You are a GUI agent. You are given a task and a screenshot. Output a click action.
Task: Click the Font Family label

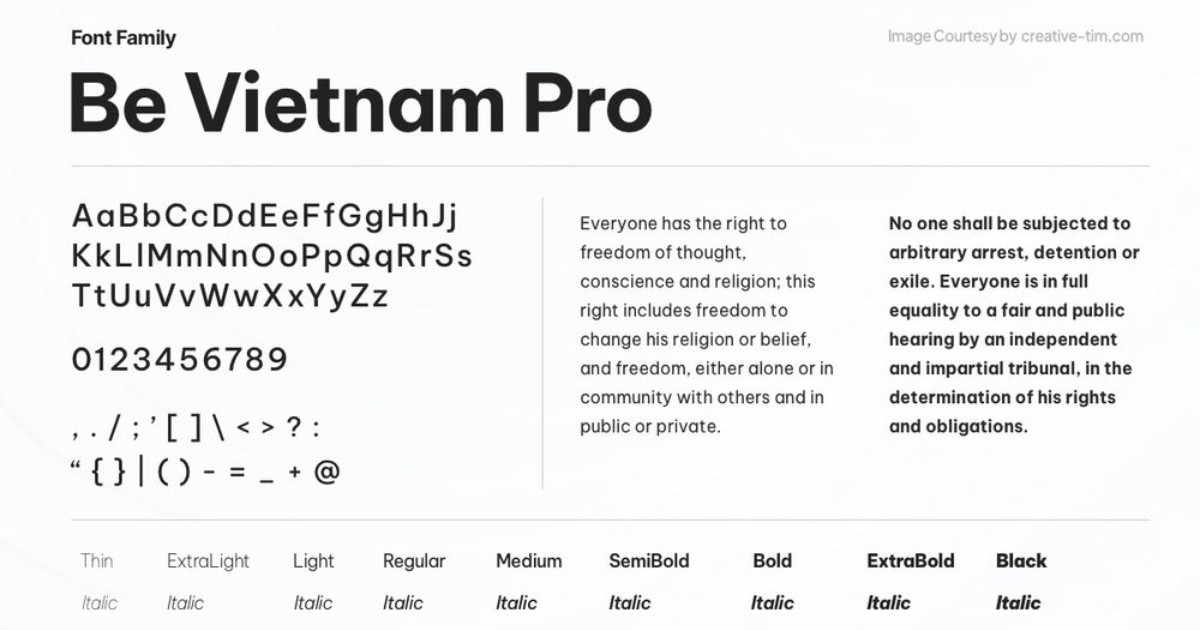point(124,38)
